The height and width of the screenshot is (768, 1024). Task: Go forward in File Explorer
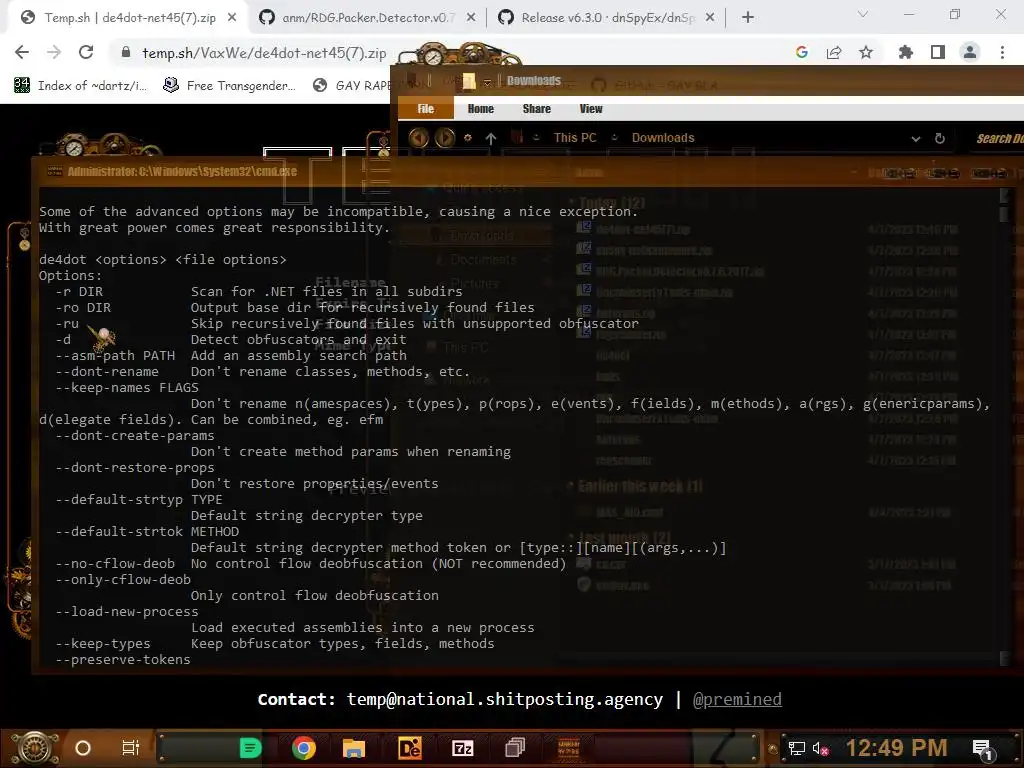pyautogui.click(x=445, y=138)
